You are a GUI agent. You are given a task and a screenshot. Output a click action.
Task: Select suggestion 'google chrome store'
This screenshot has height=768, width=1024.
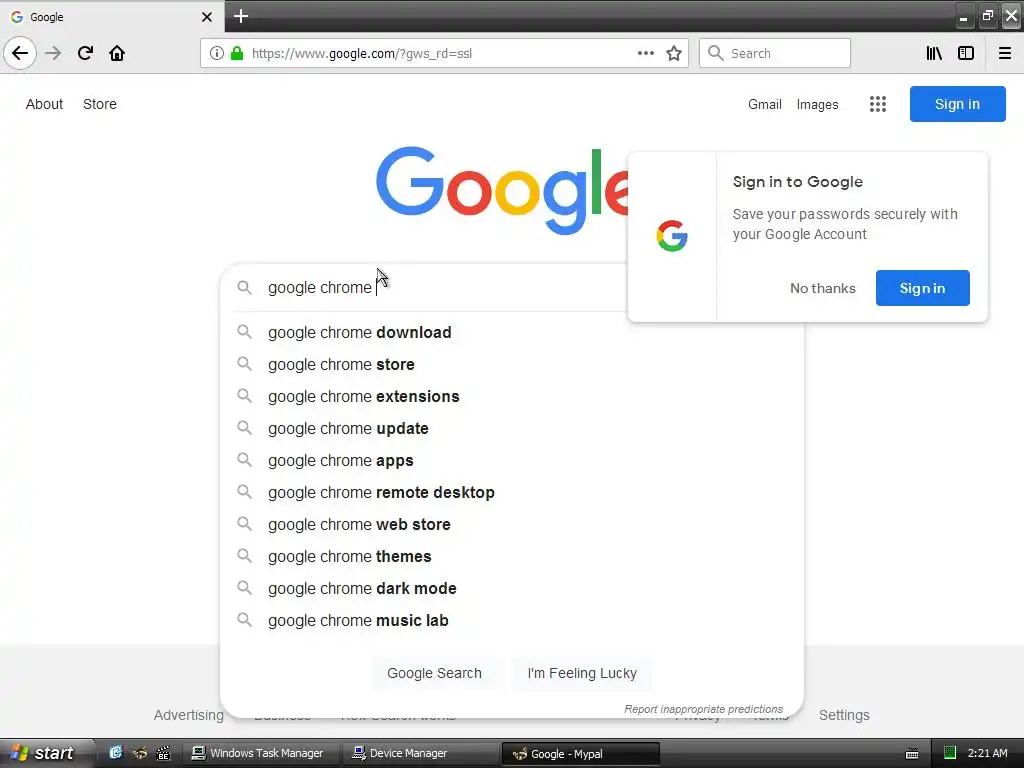pyautogui.click(x=512, y=364)
